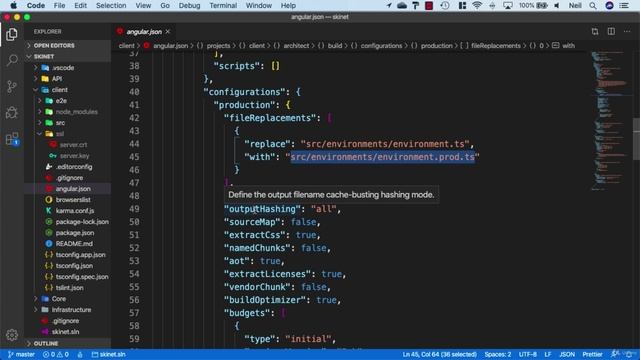The height and width of the screenshot is (360, 640).
Task: Open the Debug view icon
Action: tap(12, 112)
